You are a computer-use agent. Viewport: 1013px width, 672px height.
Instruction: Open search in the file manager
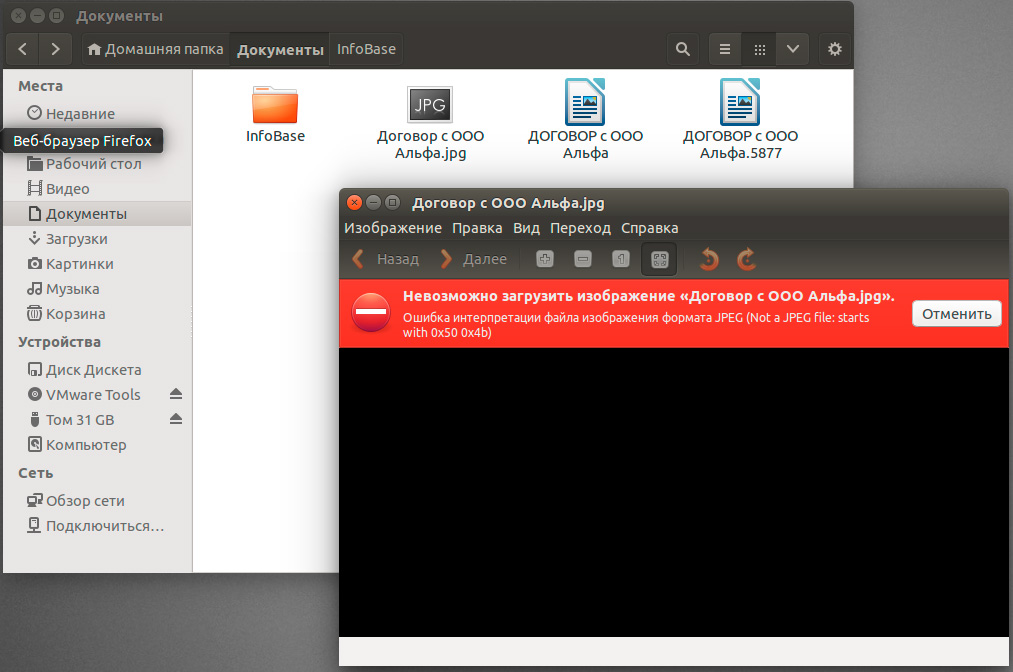coord(683,49)
